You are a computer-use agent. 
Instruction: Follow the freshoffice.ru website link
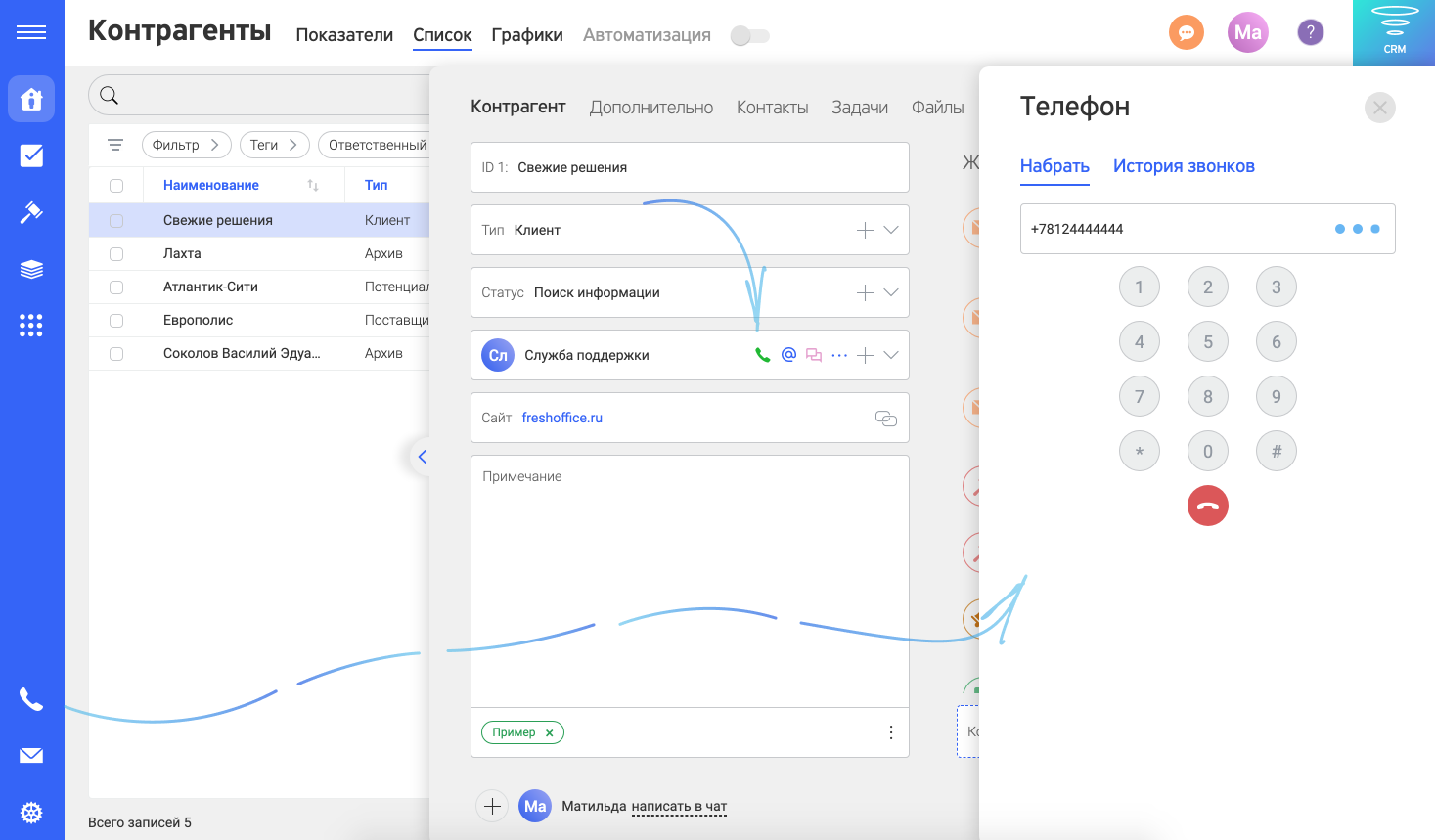[x=561, y=418]
